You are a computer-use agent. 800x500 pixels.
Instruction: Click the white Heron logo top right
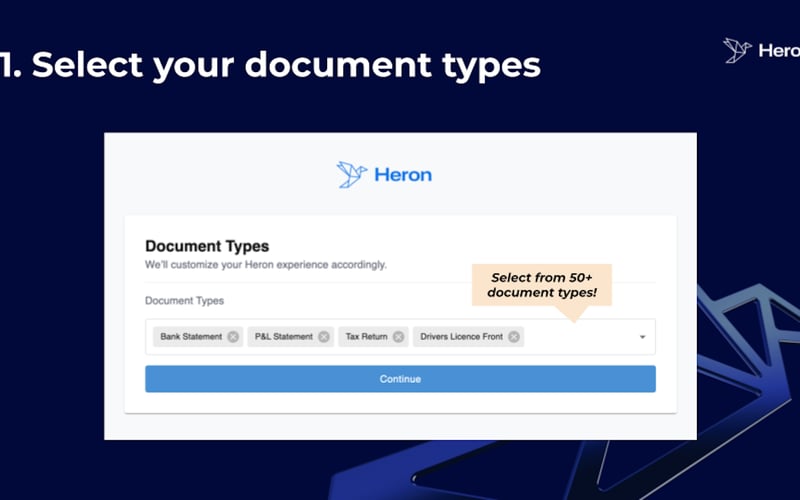[x=761, y=50]
